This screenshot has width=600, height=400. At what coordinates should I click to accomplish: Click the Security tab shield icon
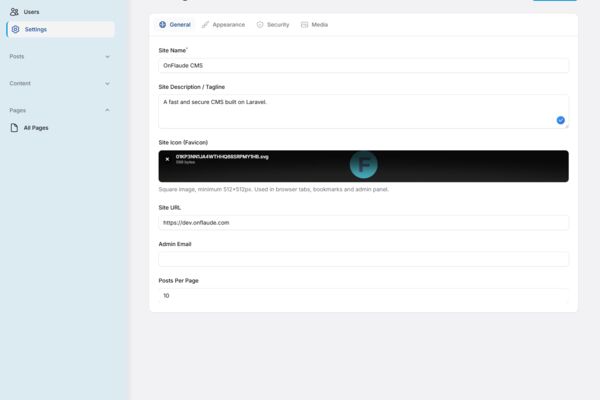(260, 24)
